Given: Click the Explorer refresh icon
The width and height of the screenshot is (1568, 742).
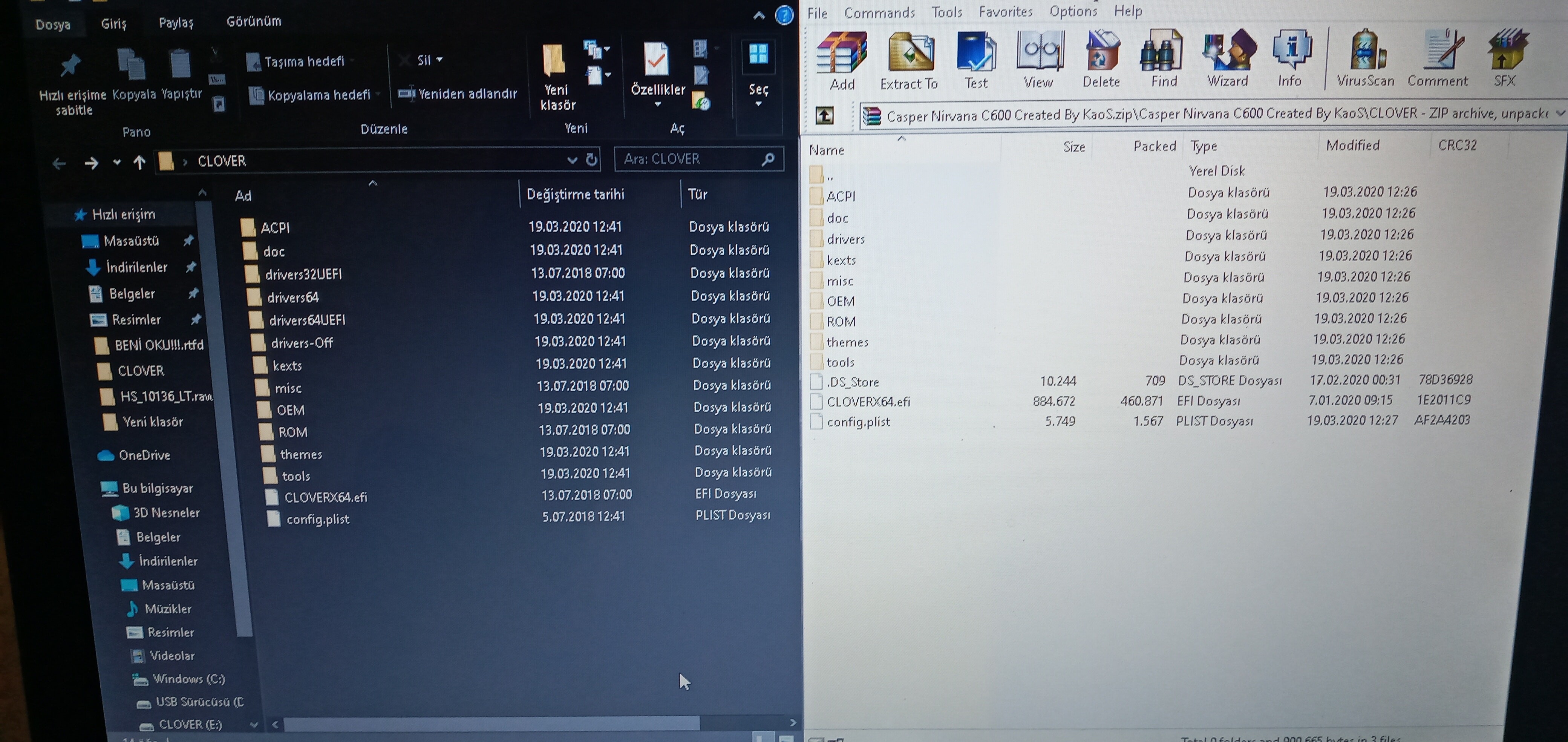Looking at the screenshot, I should [x=591, y=159].
